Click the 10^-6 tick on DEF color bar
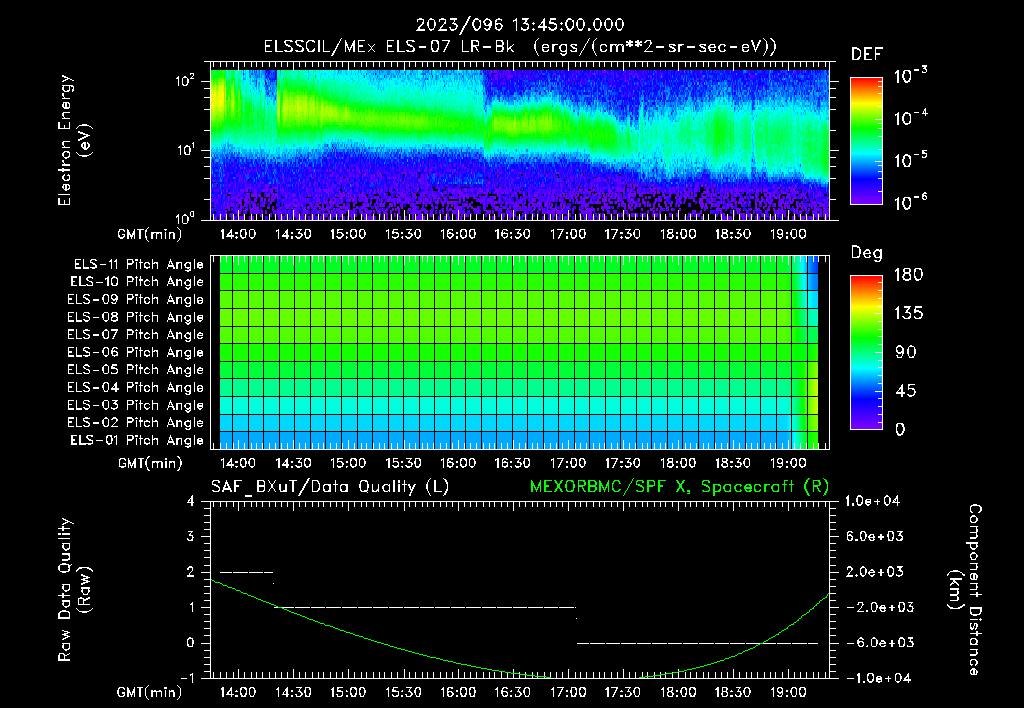The image size is (1024, 708). pos(910,202)
